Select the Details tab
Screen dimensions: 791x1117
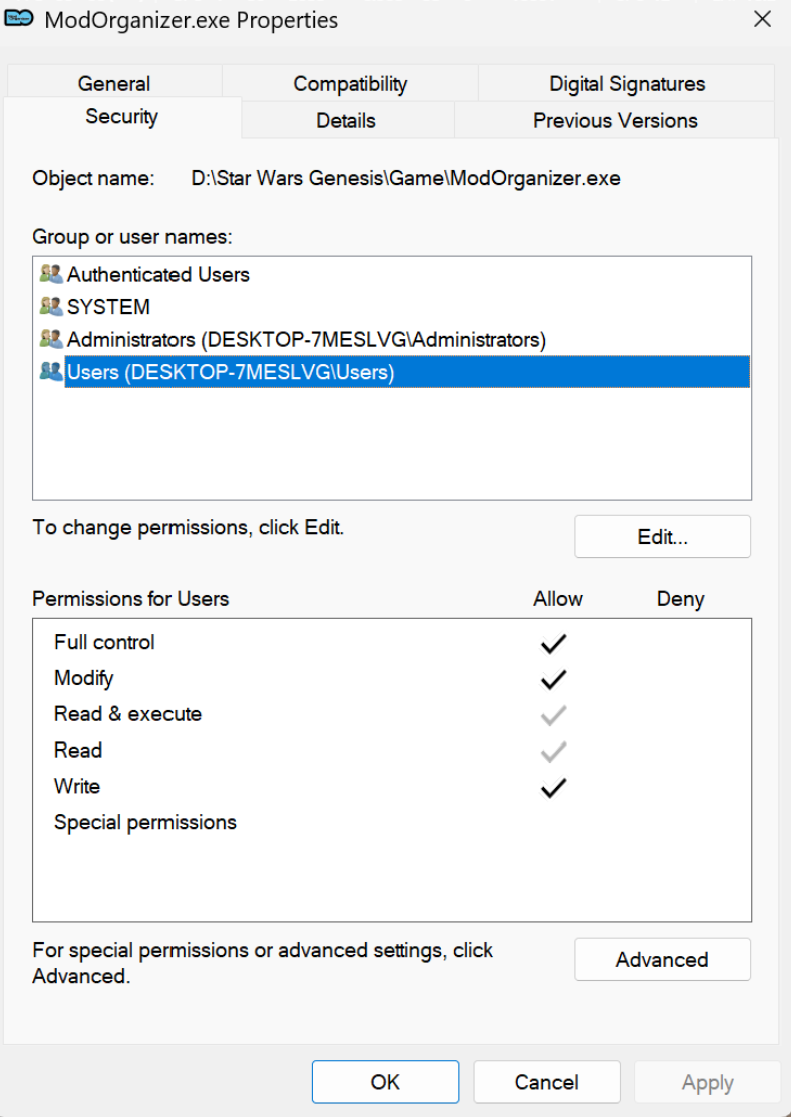tap(346, 121)
